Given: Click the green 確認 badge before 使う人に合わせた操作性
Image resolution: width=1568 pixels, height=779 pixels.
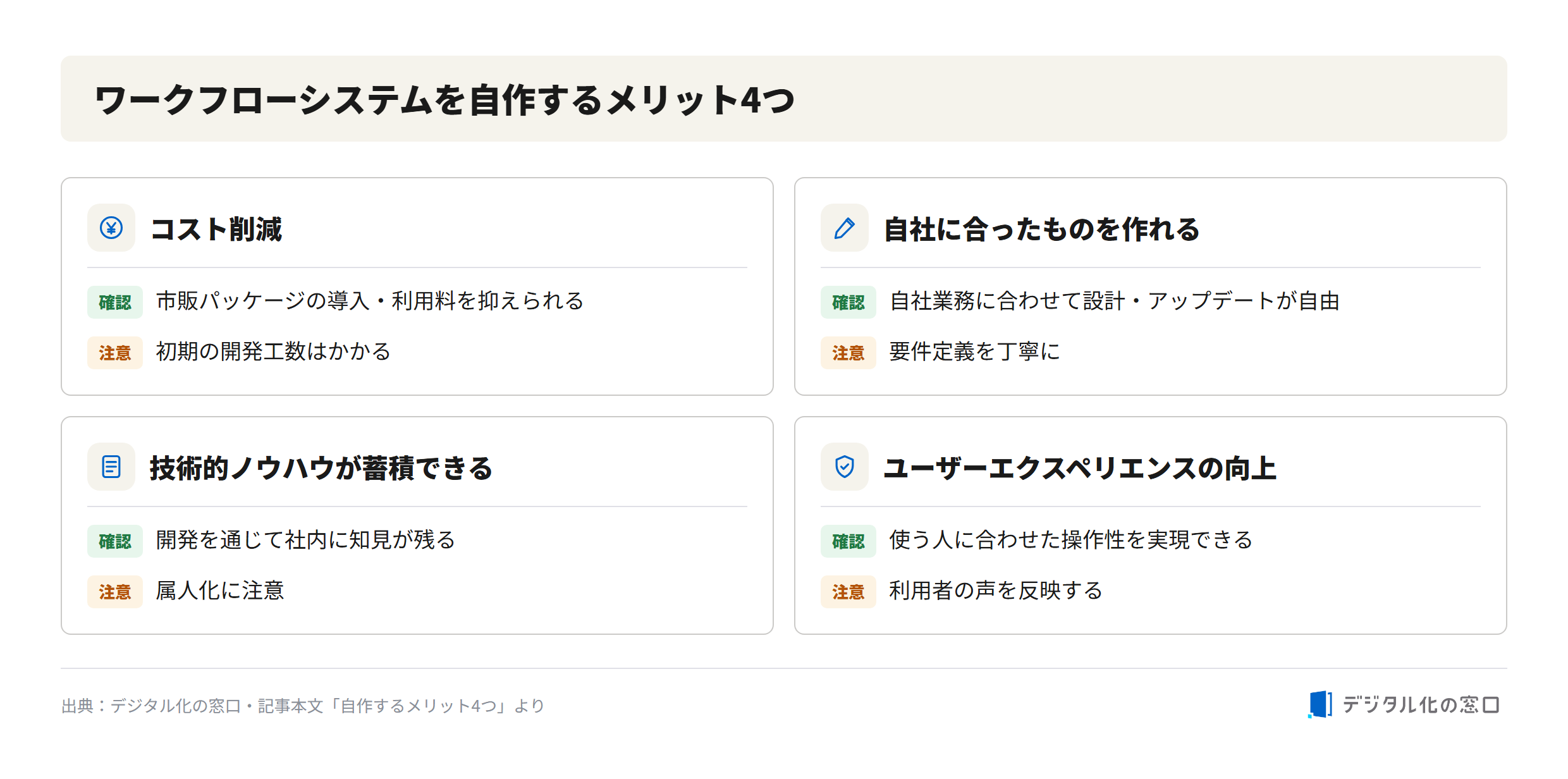Looking at the screenshot, I should 848,541.
